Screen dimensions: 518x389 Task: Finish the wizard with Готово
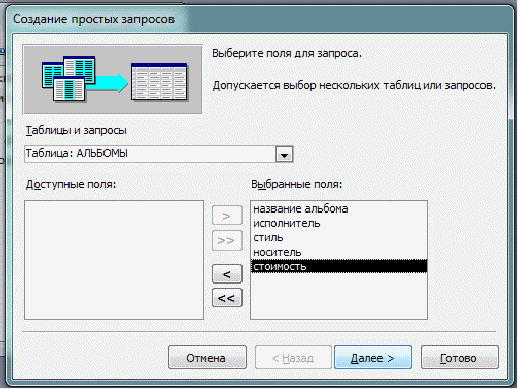click(x=460, y=357)
